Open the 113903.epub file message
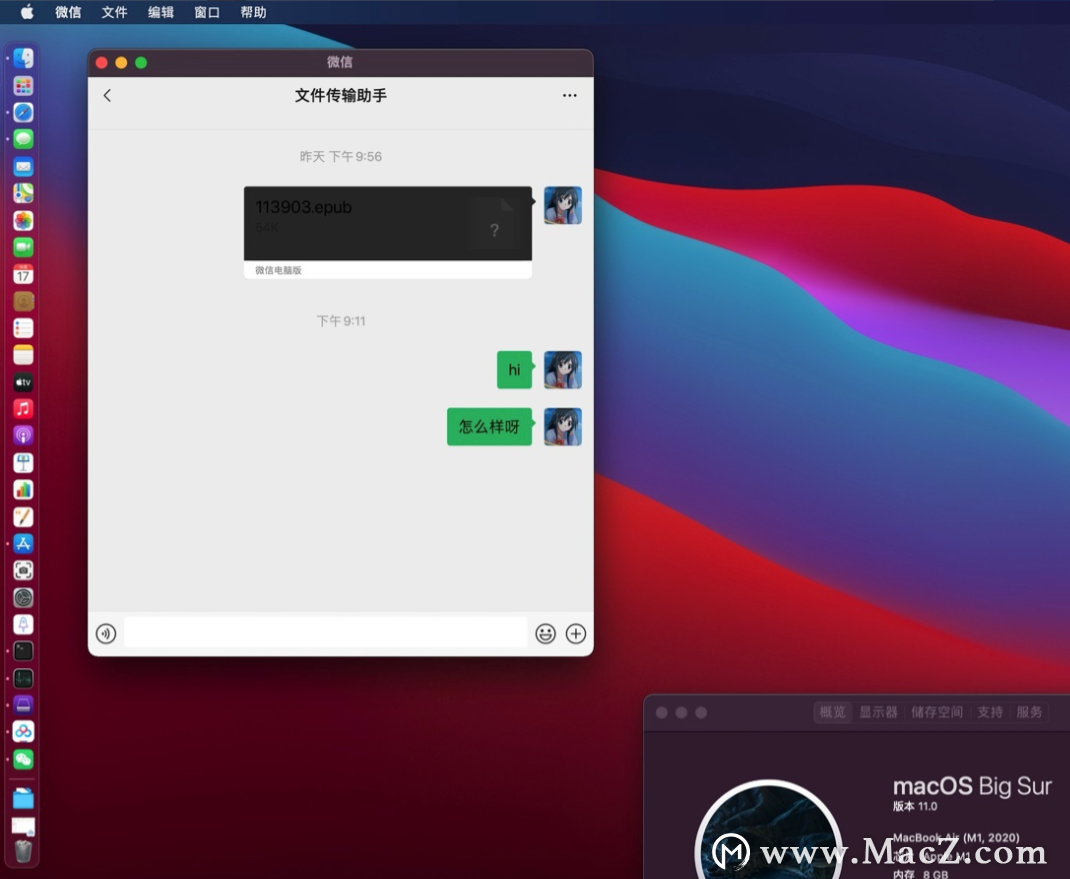The image size is (1070, 879). pos(388,232)
